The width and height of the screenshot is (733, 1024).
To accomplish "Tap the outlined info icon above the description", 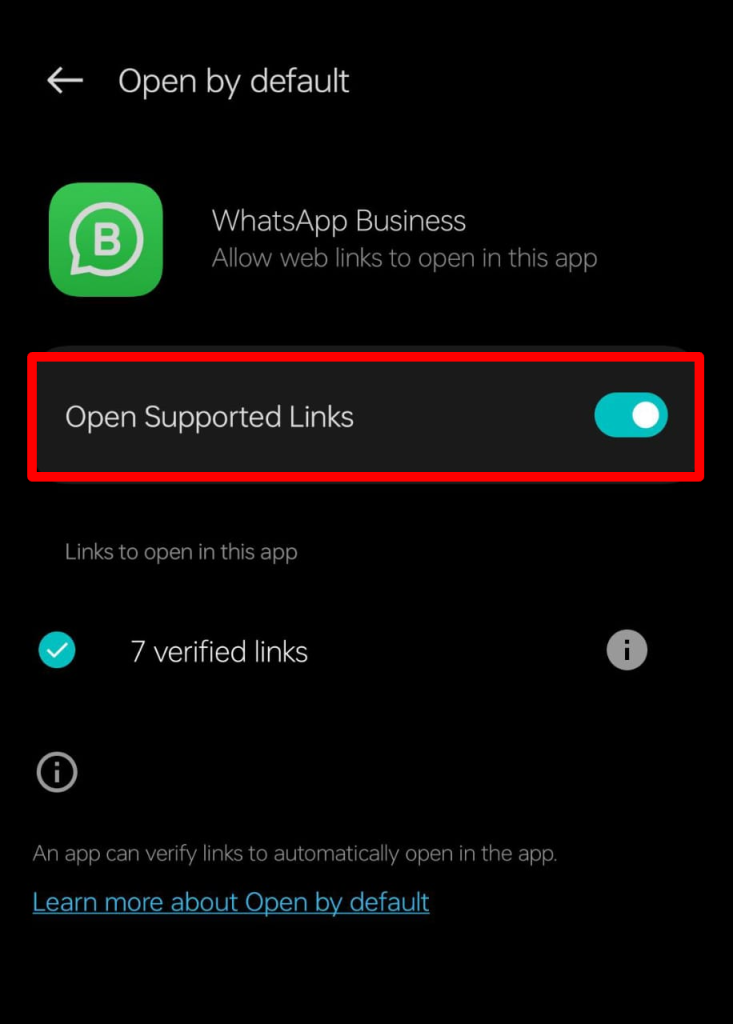I will point(57,772).
